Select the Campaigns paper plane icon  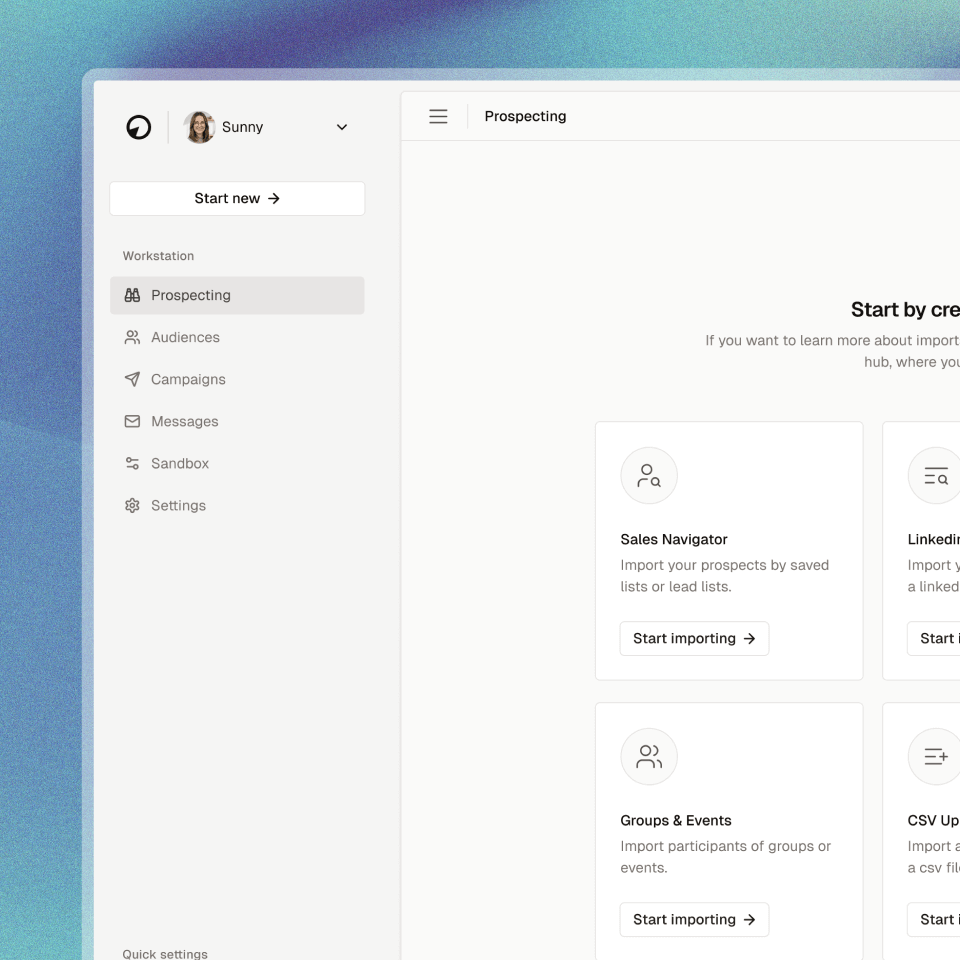click(132, 379)
